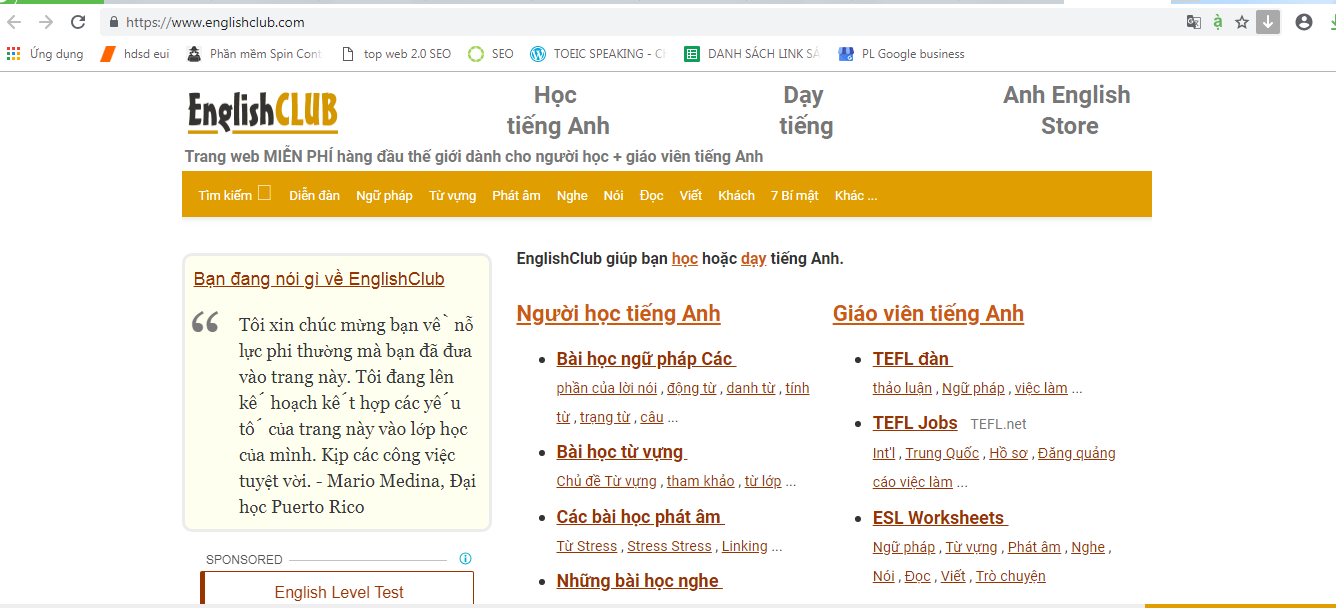This screenshot has width=1336, height=608.
Task: Select Đọc in the orange menu
Action: click(652, 195)
